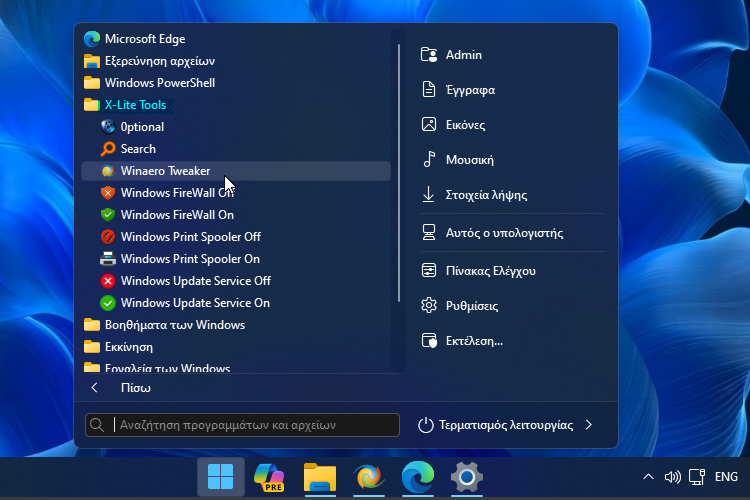Image resolution: width=750 pixels, height=500 pixels.
Task: Click the search programs and files field
Action: coord(243,425)
